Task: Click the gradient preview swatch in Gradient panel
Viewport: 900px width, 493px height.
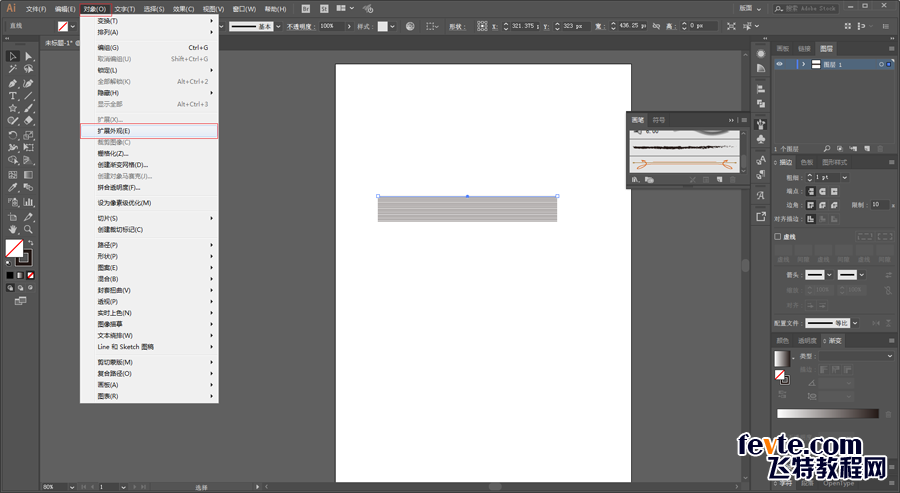Action: point(782,359)
